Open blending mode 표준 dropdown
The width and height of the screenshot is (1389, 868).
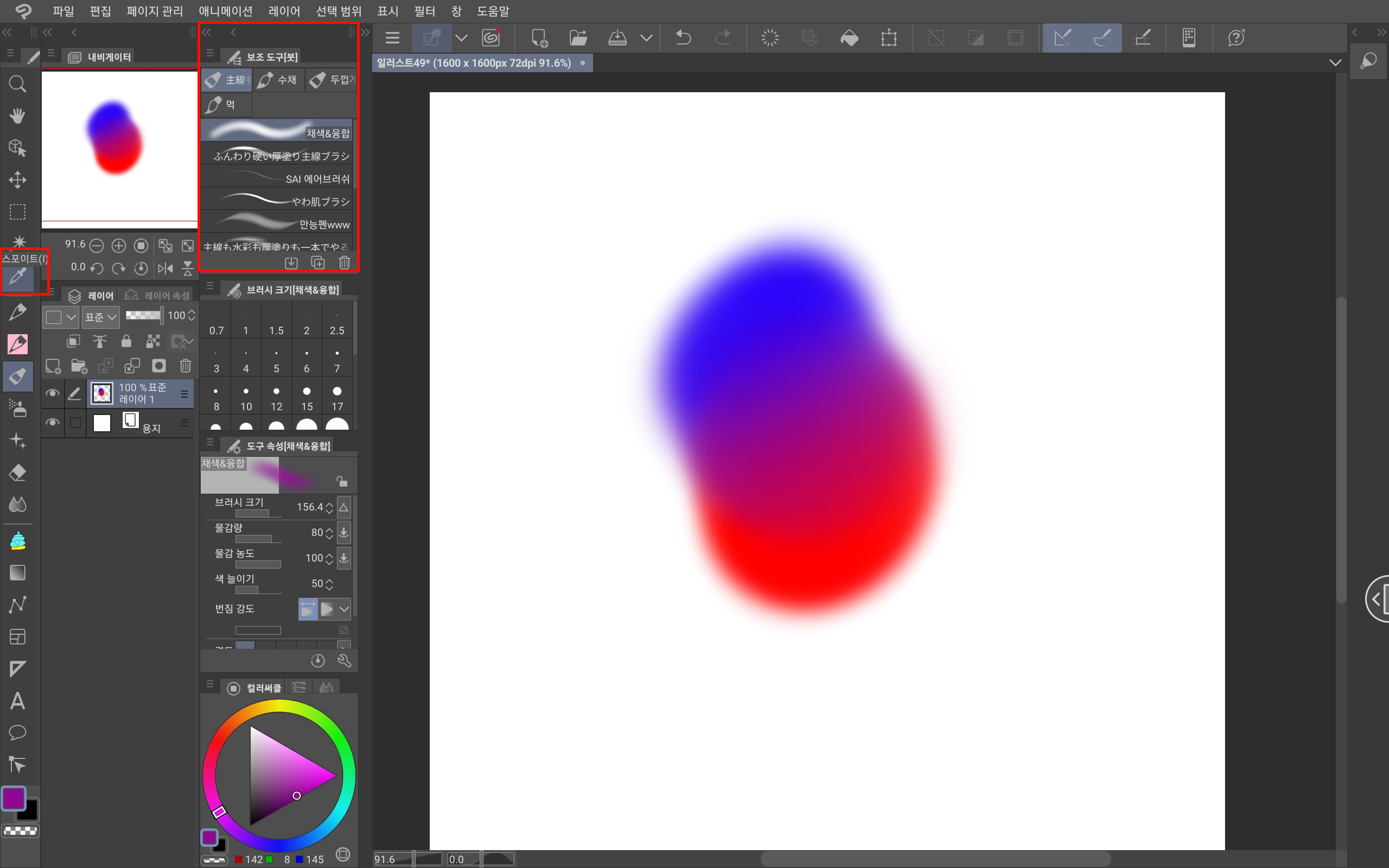point(101,317)
